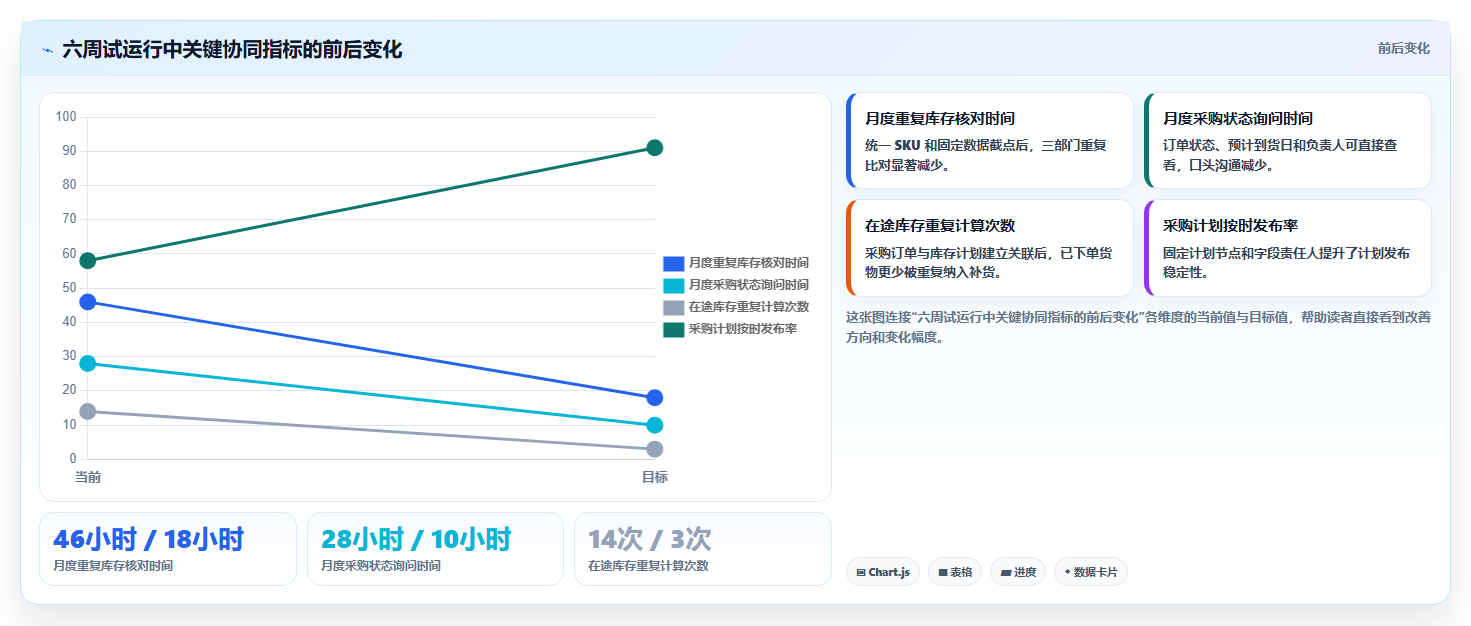Toggle the 在途库存重复计算次数 legend swatch

673,307
